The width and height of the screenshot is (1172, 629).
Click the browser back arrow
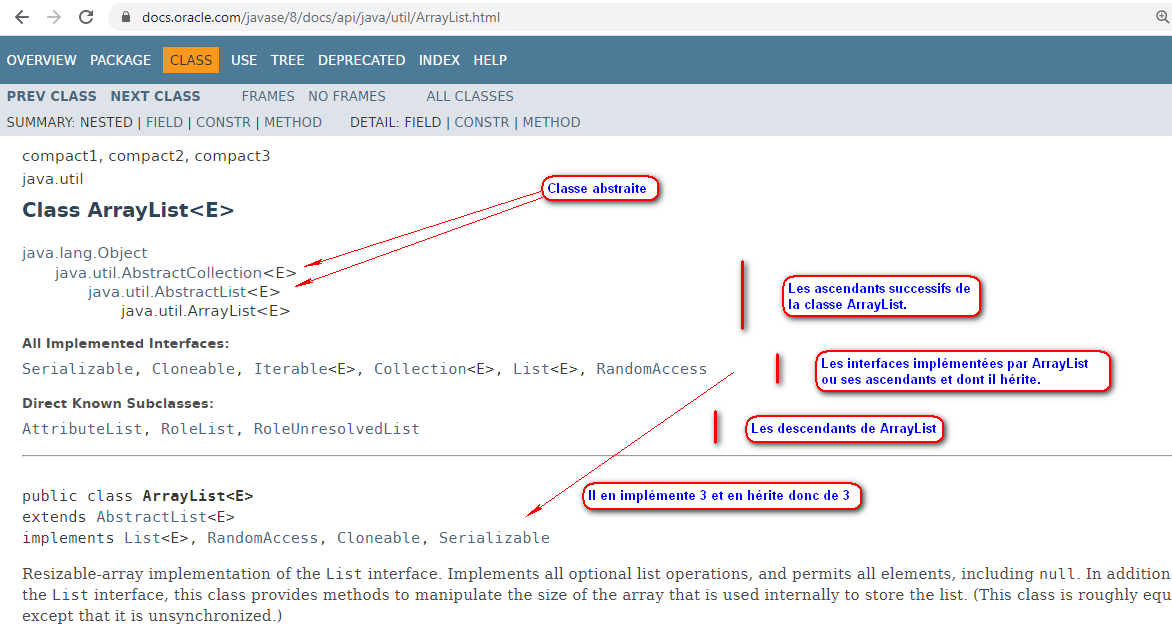[x=22, y=17]
